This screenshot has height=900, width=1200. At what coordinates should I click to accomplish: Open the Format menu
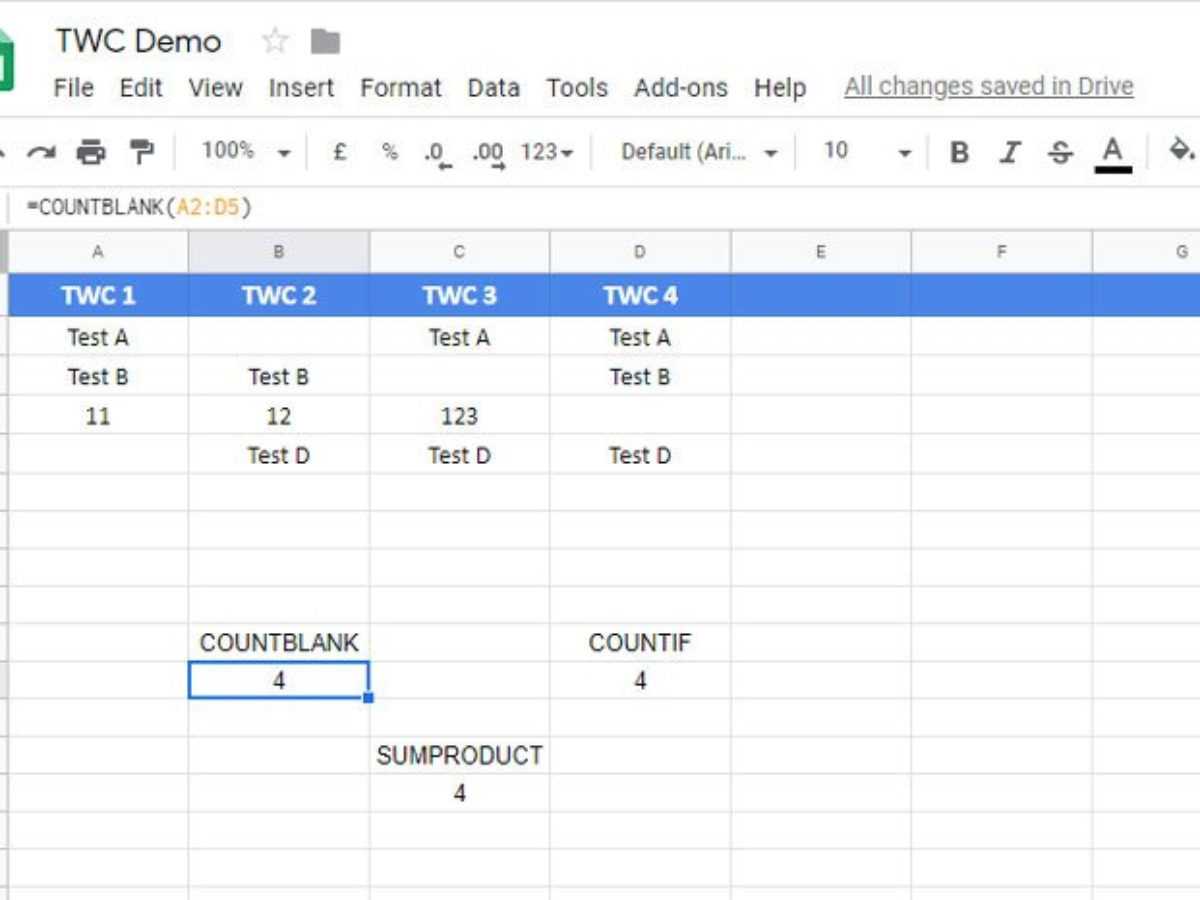[401, 88]
